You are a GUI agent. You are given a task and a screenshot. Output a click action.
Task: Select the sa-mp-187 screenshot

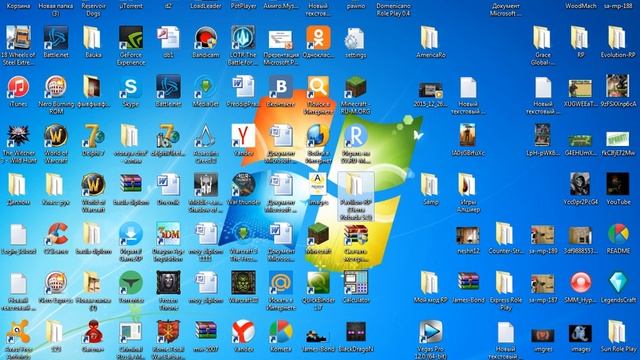[x=542, y=284]
